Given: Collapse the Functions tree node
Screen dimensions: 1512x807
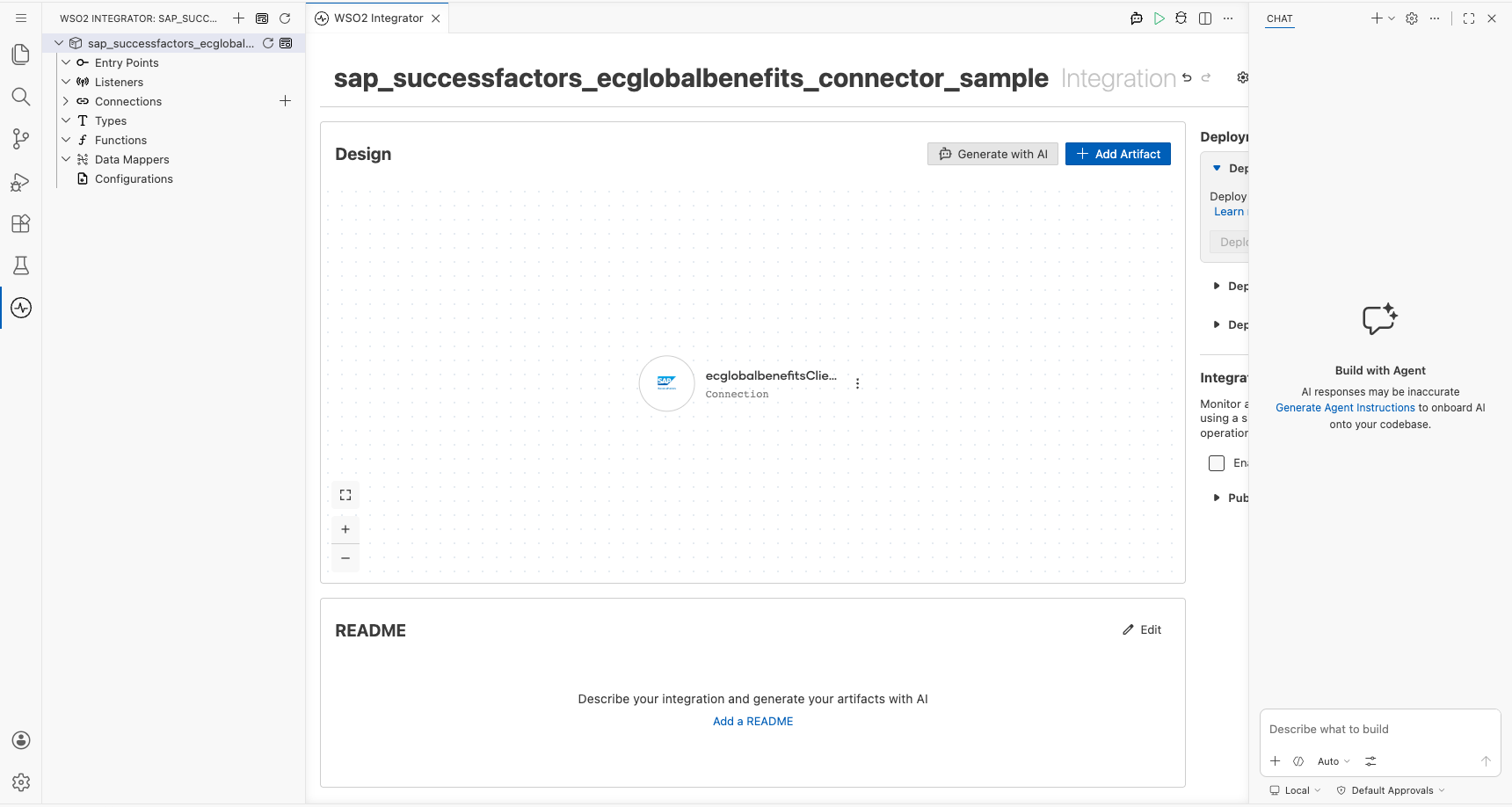Looking at the screenshot, I should tap(66, 140).
